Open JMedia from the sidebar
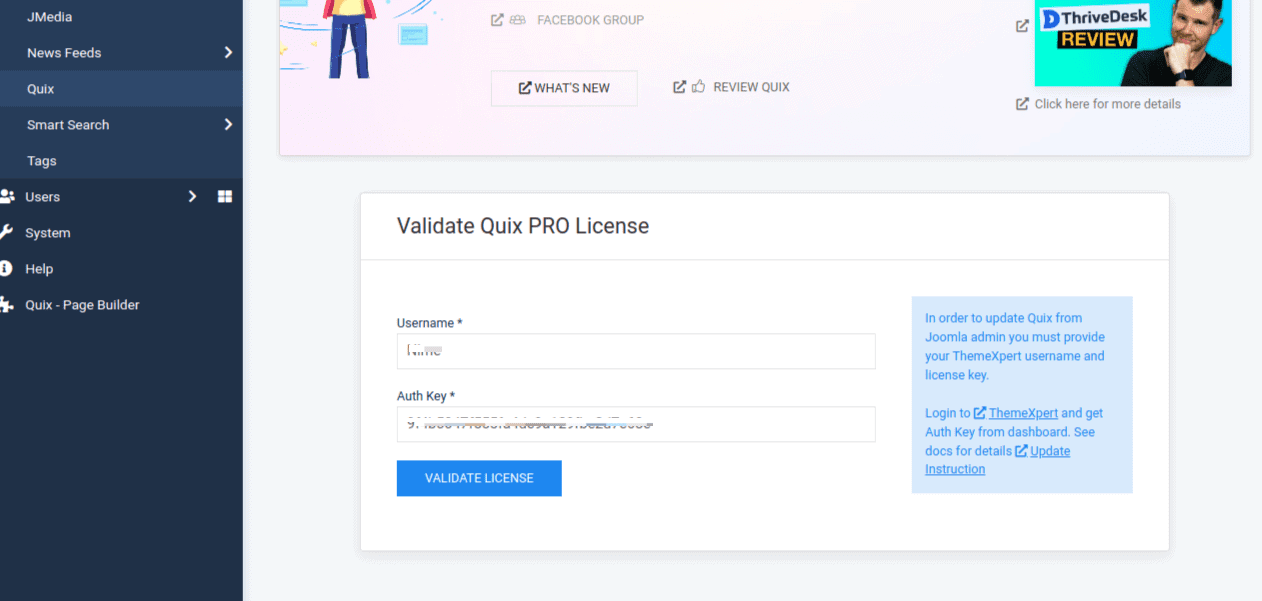The width and height of the screenshot is (1262, 601). 49,17
